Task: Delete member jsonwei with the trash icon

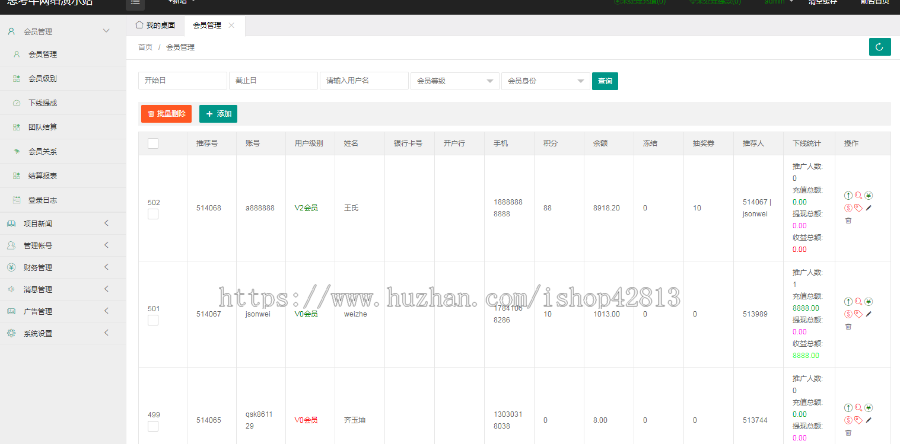Action: point(848,327)
